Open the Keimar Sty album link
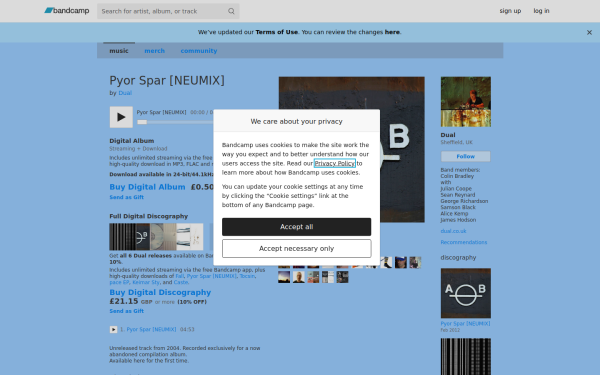This screenshot has height=375, width=600. pos(146,282)
